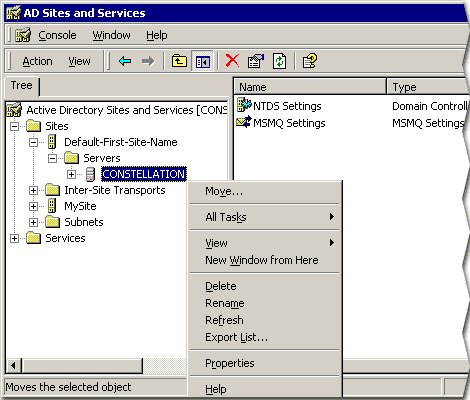
Task: Sort by the Name column header
Action: 310,87
